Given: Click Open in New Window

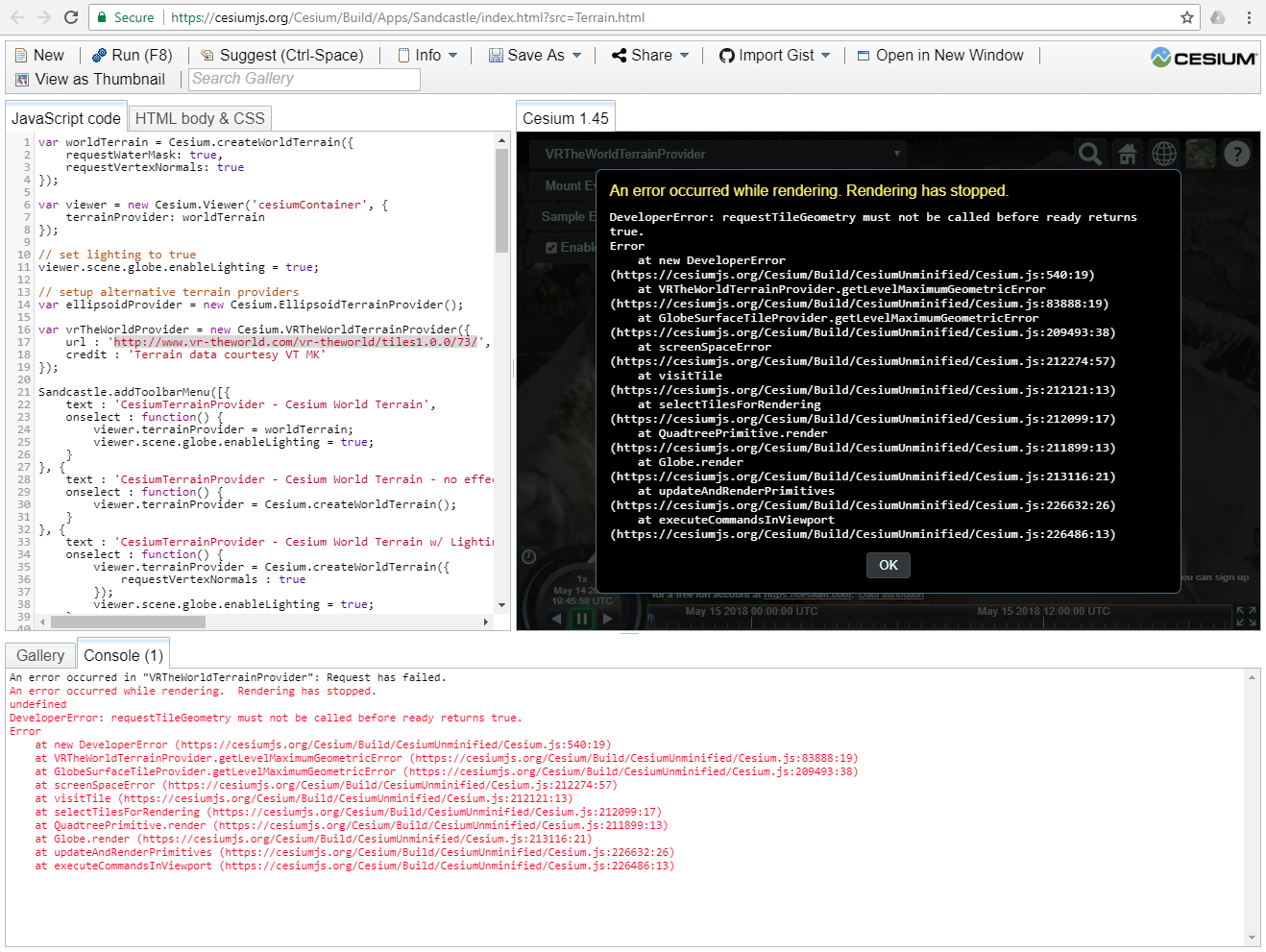Looking at the screenshot, I should click(x=940, y=56).
